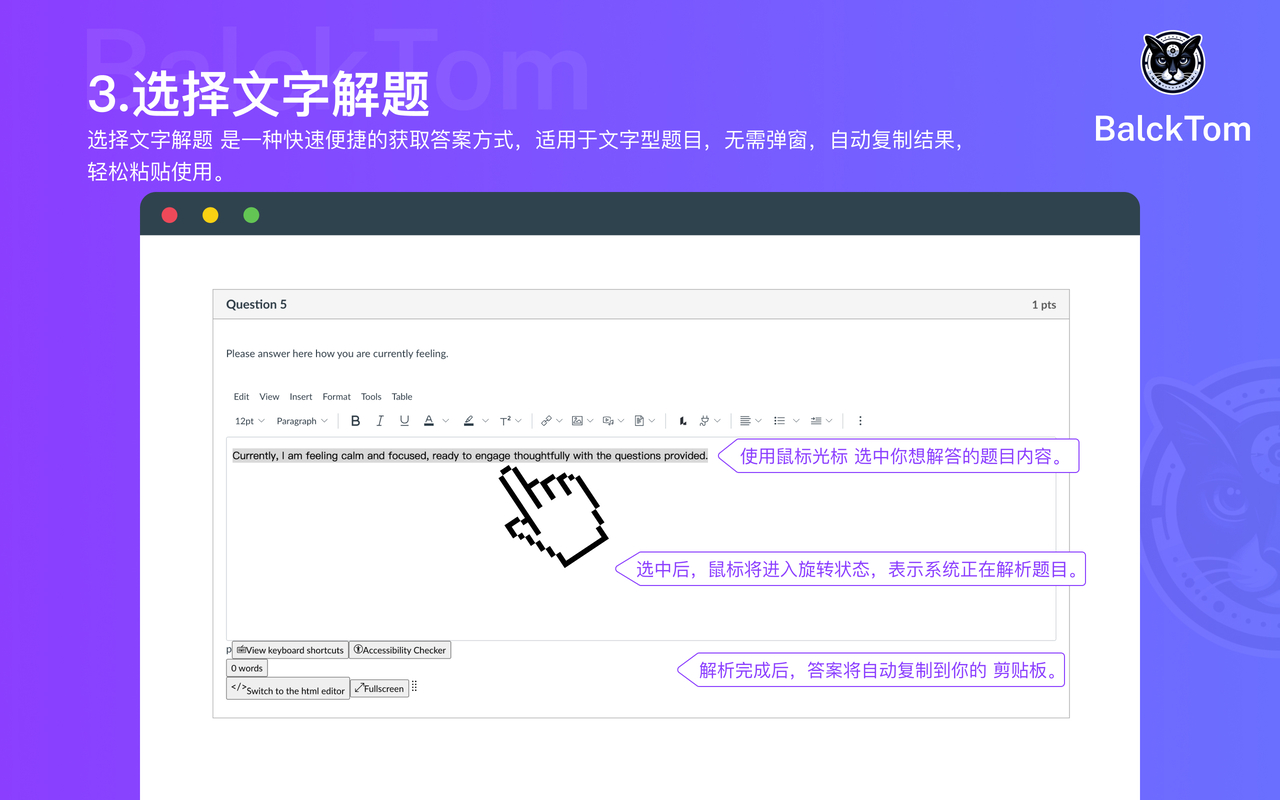The image size is (1280, 800).
Task: Toggle underline formatting in the editor toolbar
Action: (x=404, y=421)
